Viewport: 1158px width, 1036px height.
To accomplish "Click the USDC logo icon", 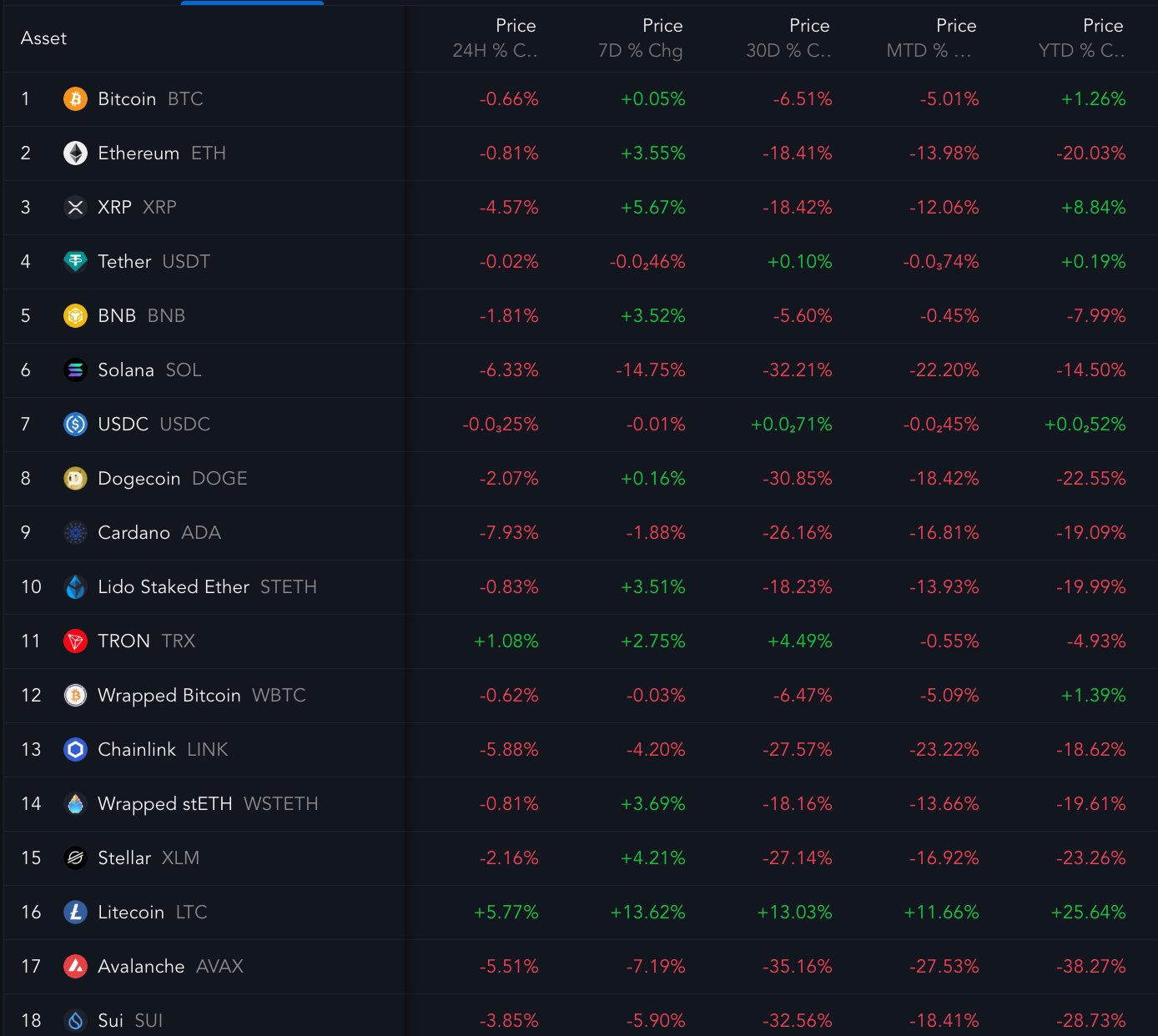I will coord(75,425).
